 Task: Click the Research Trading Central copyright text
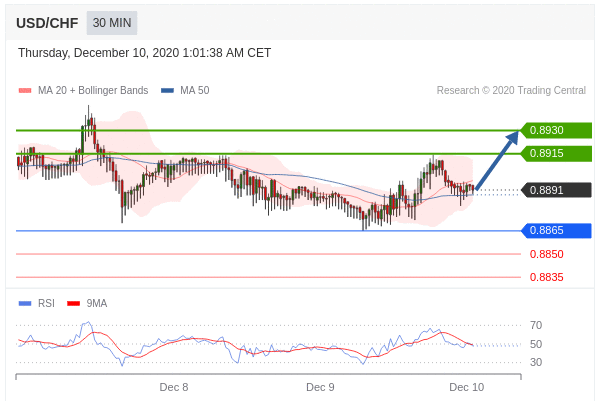tap(511, 90)
